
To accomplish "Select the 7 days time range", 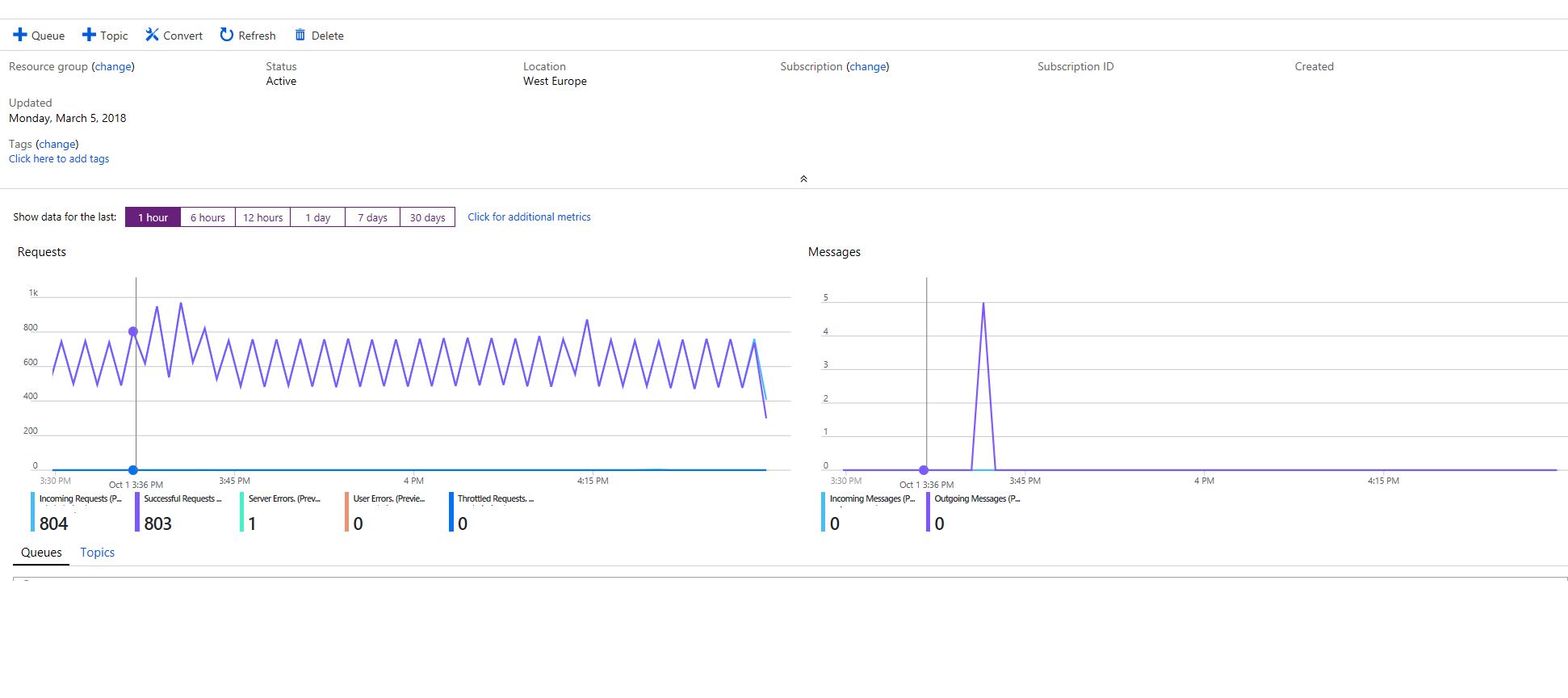I will [x=372, y=217].
